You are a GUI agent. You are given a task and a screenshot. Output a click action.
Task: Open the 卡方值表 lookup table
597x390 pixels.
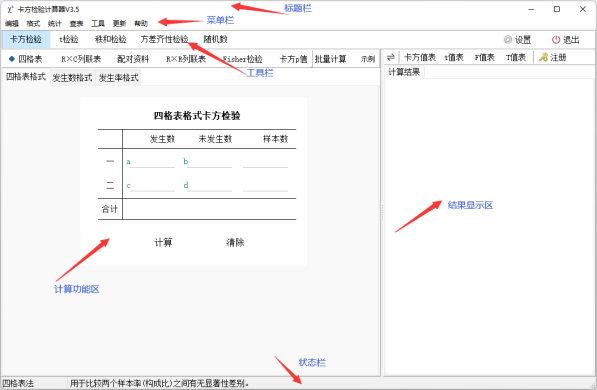(420, 58)
